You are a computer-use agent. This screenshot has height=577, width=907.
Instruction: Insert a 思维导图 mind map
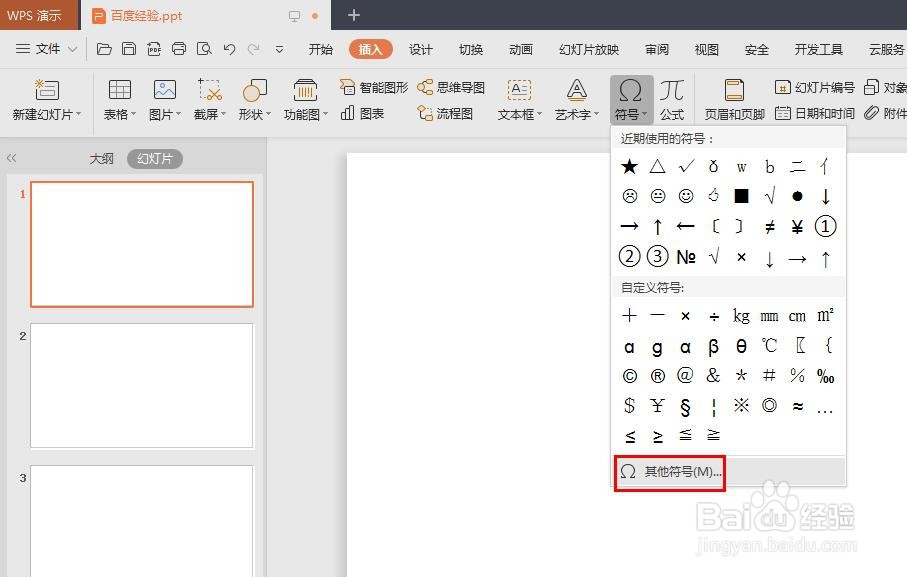(451, 87)
